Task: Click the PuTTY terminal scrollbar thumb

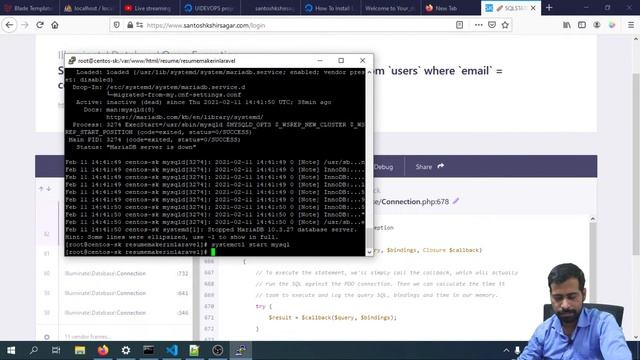Action: tap(369, 238)
